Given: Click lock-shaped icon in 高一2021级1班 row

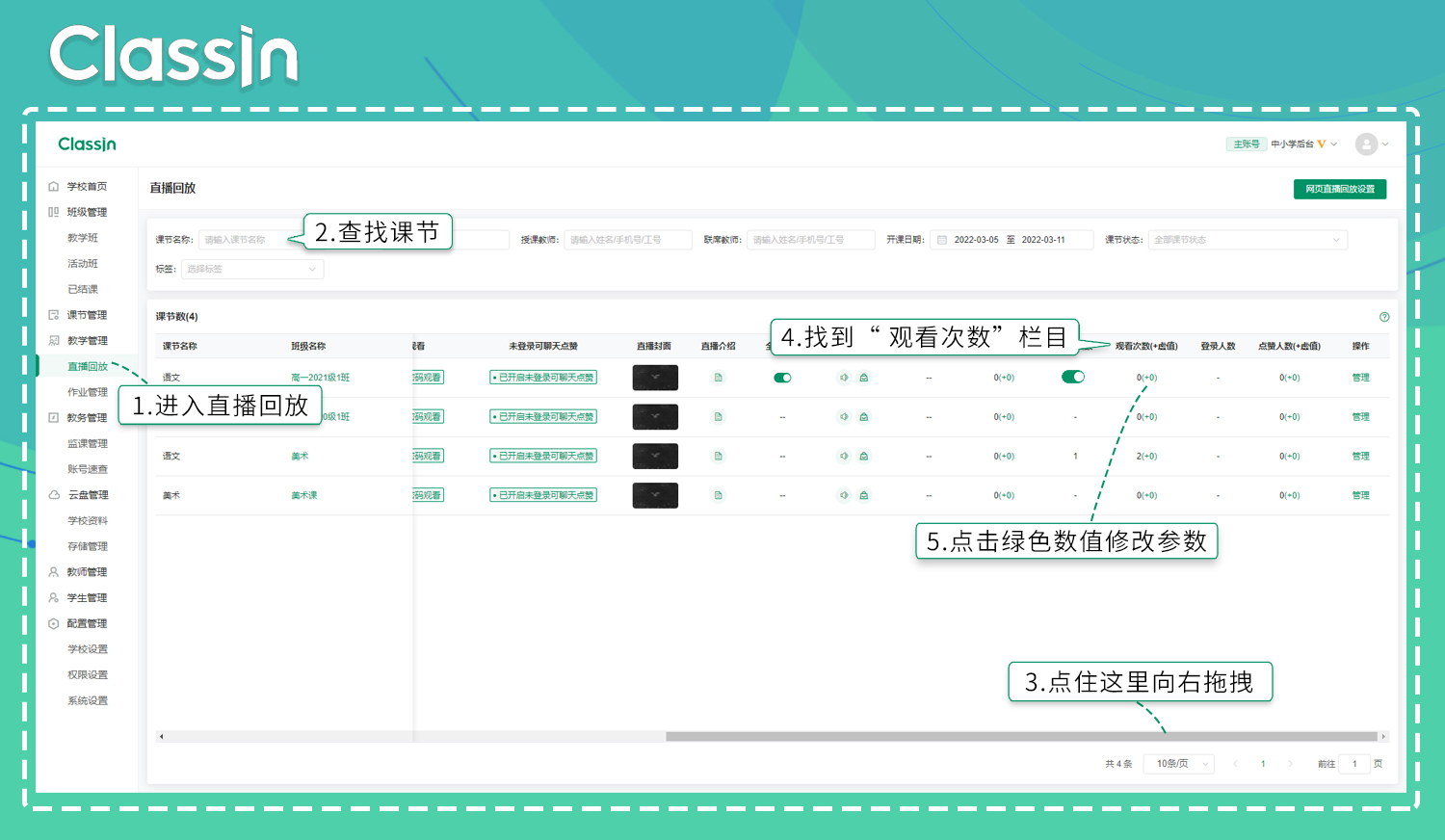Looking at the screenshot, I should 864,378.
